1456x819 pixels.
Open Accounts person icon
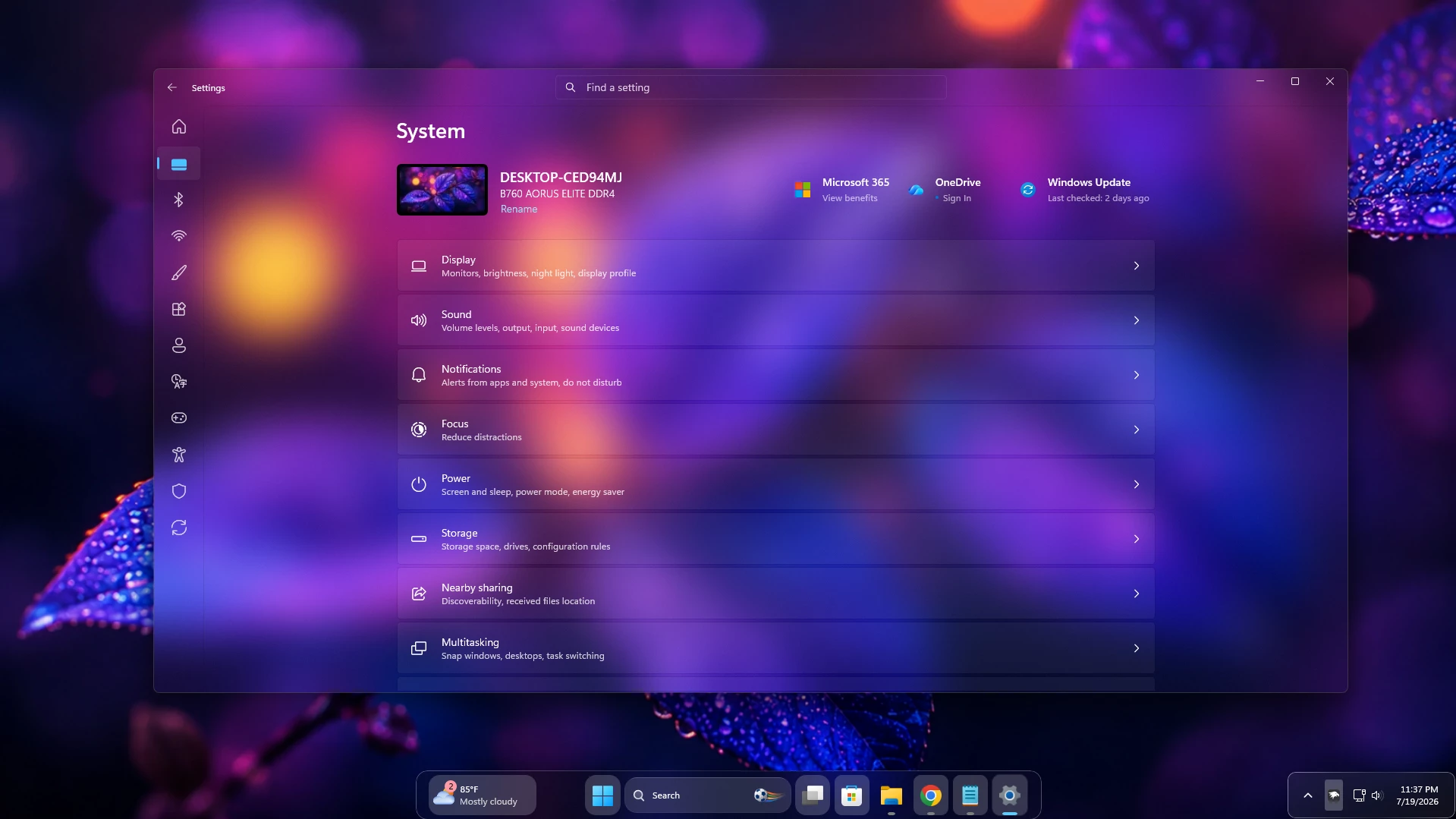(x=179, y=345)
